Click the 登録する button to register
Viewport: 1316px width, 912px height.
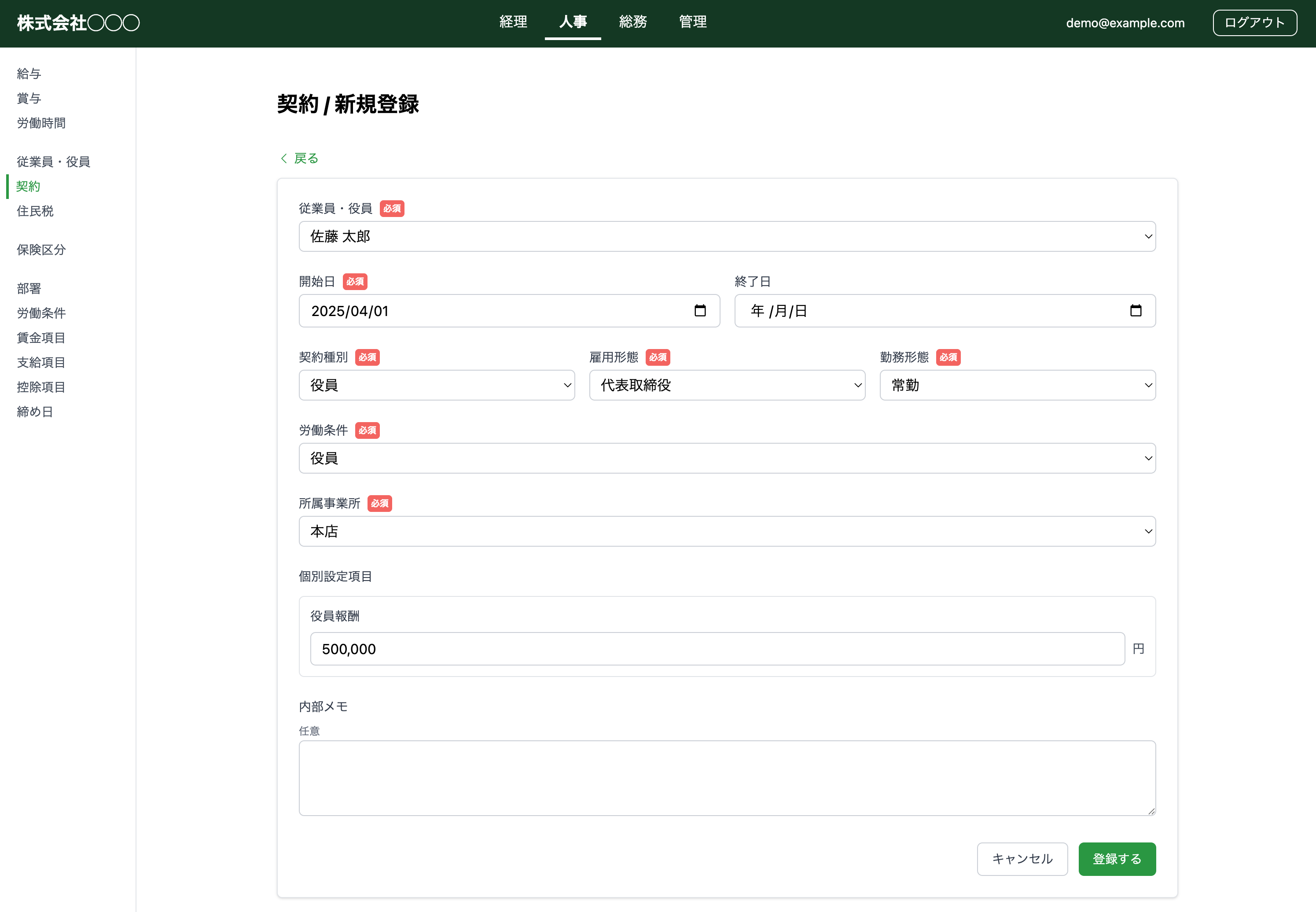(1116, 859)
